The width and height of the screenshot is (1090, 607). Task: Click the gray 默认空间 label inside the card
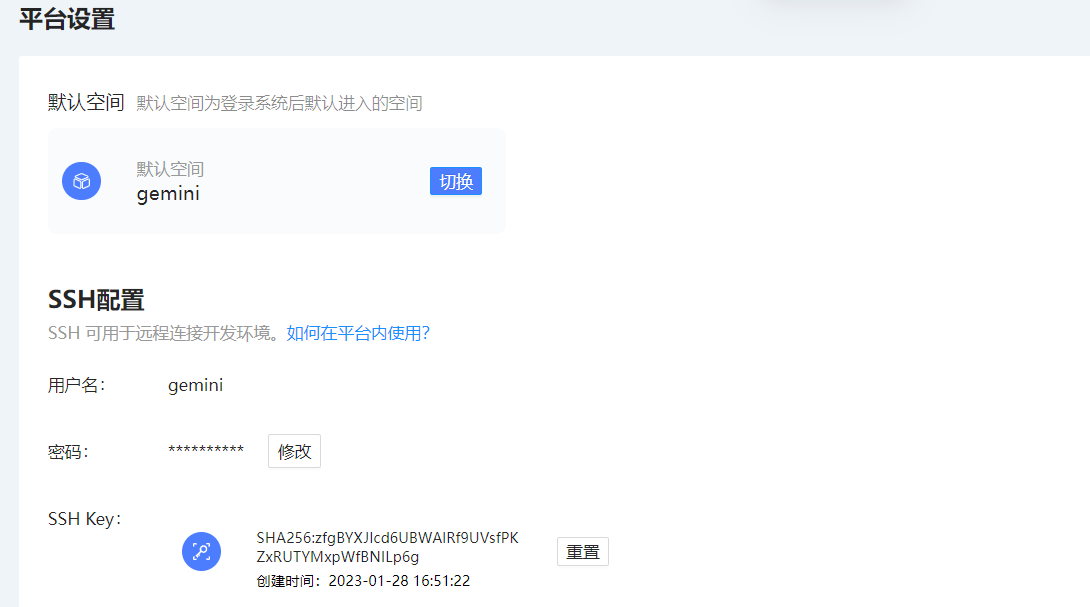170,169
